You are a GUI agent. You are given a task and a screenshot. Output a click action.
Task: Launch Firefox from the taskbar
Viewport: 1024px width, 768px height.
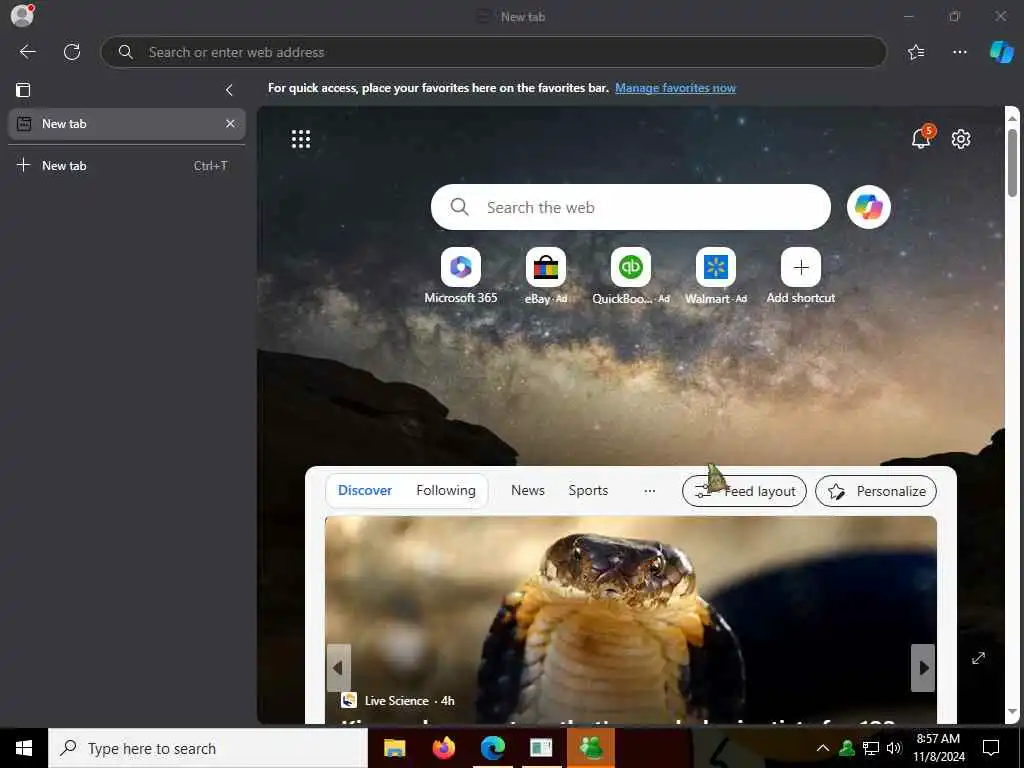(444, 748)
